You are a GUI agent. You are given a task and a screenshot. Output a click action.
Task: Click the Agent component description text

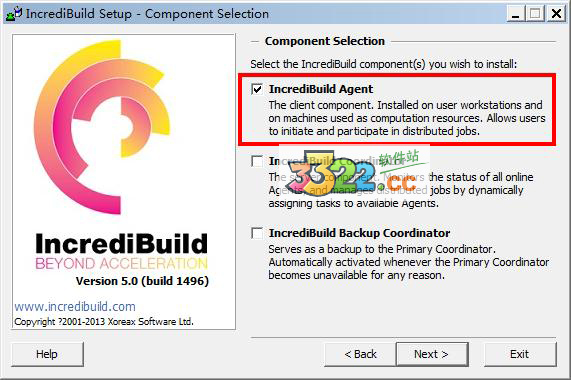coord(407,118)
